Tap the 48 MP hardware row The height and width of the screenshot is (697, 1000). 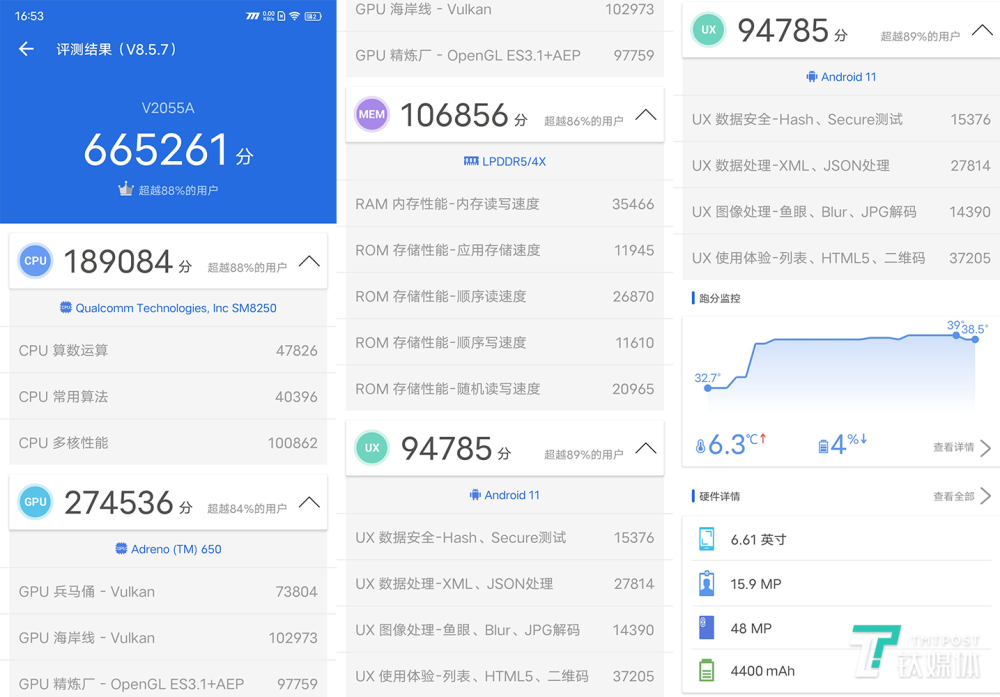pos(842,628)
